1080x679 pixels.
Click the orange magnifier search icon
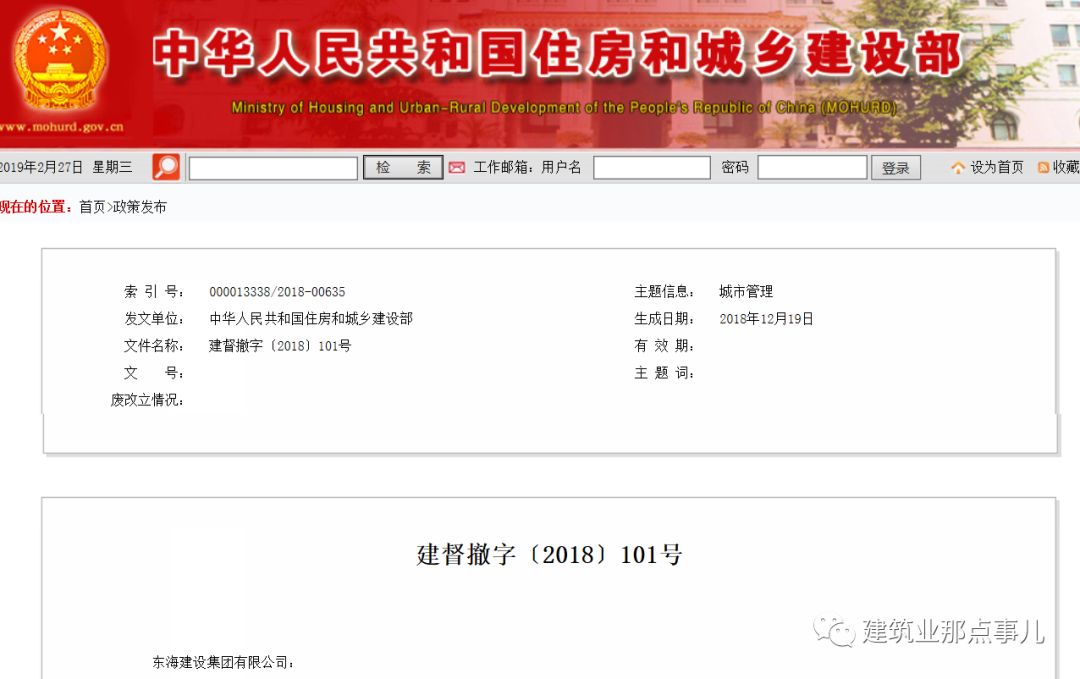(x=166, y=167)
